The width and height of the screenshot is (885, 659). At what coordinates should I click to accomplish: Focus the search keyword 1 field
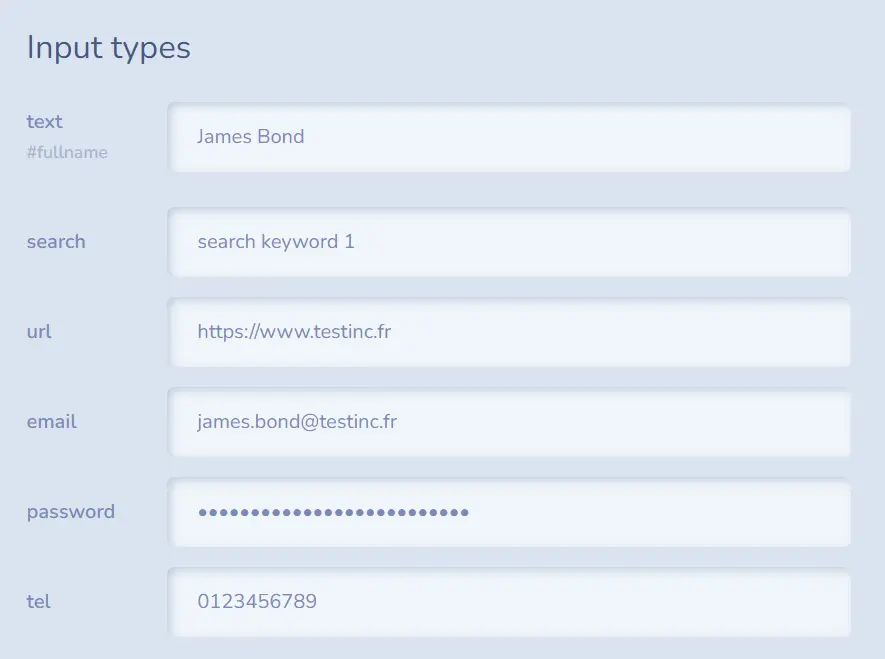coord(509,242)
